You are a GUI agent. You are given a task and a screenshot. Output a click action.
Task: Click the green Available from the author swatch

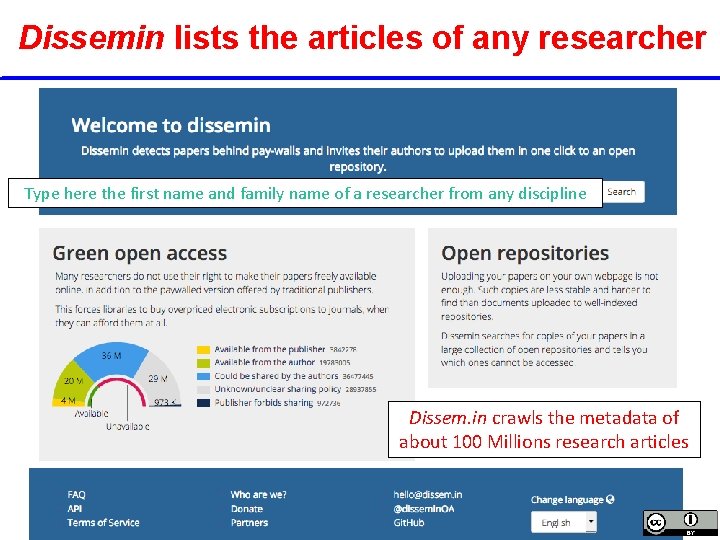(x=203, y=363)
